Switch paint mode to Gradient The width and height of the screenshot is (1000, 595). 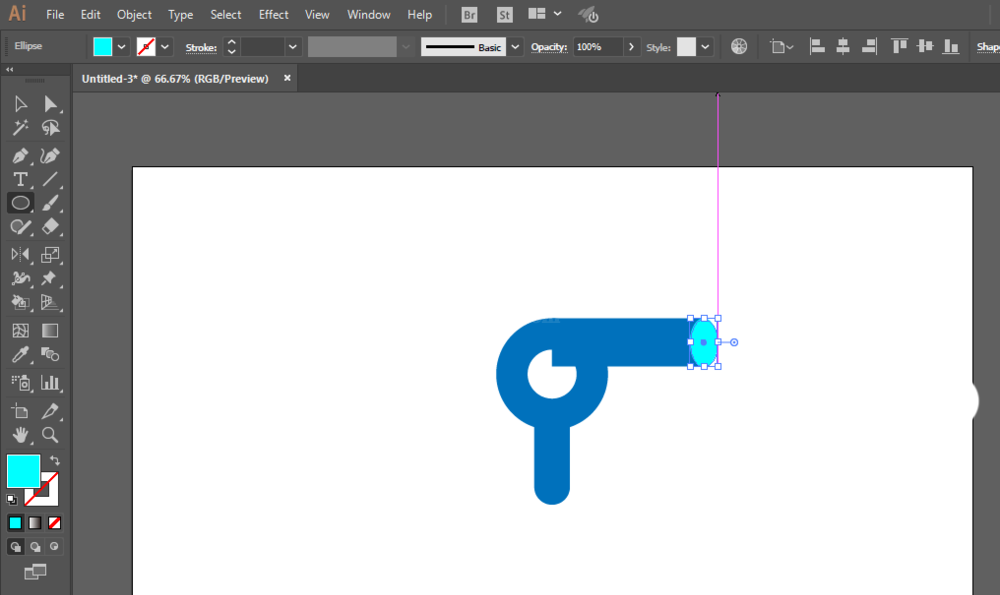(35, 523)
